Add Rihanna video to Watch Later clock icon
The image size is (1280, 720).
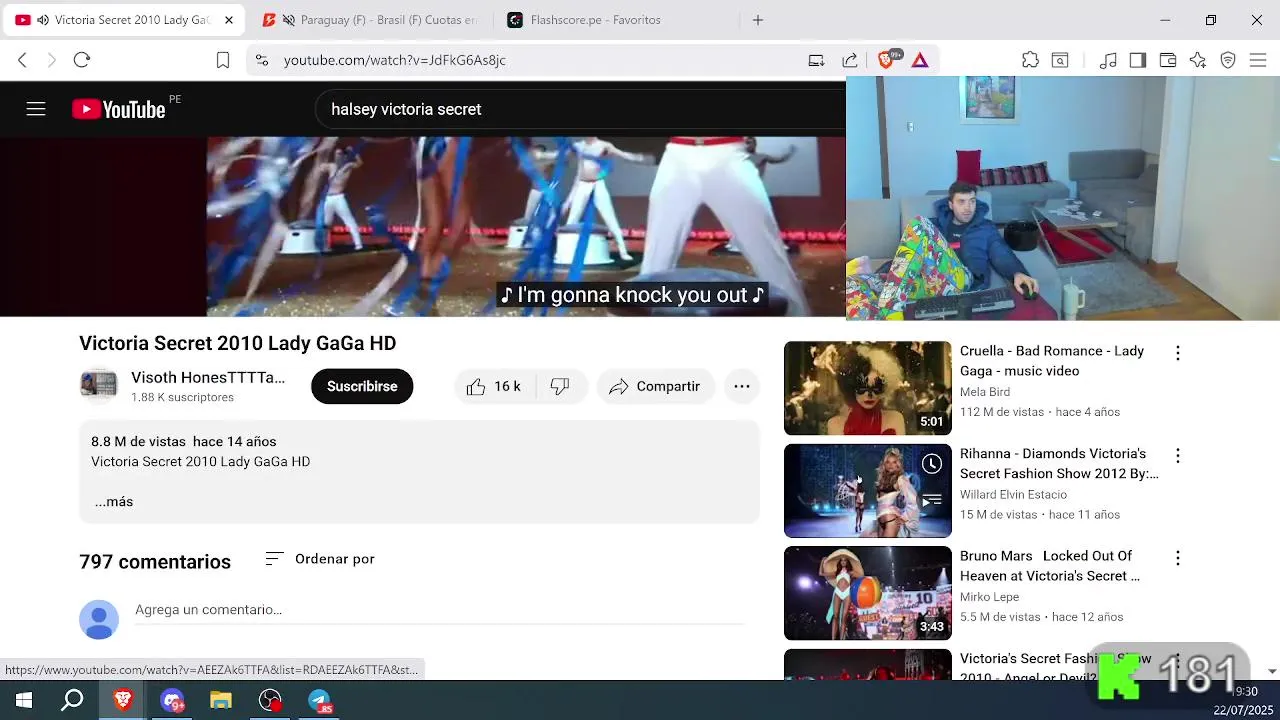932,464
